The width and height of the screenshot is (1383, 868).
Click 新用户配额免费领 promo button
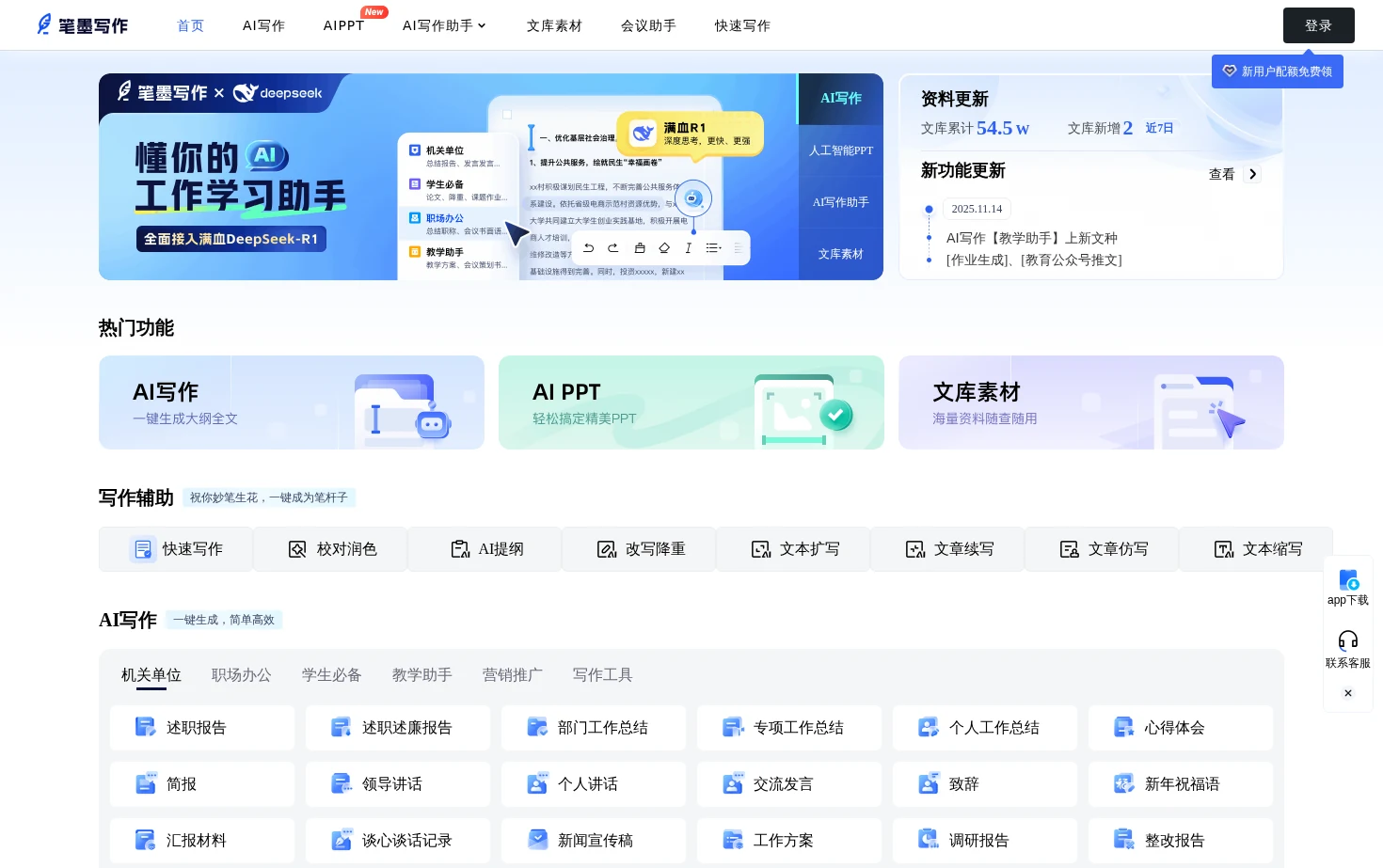pos(1278,71)
